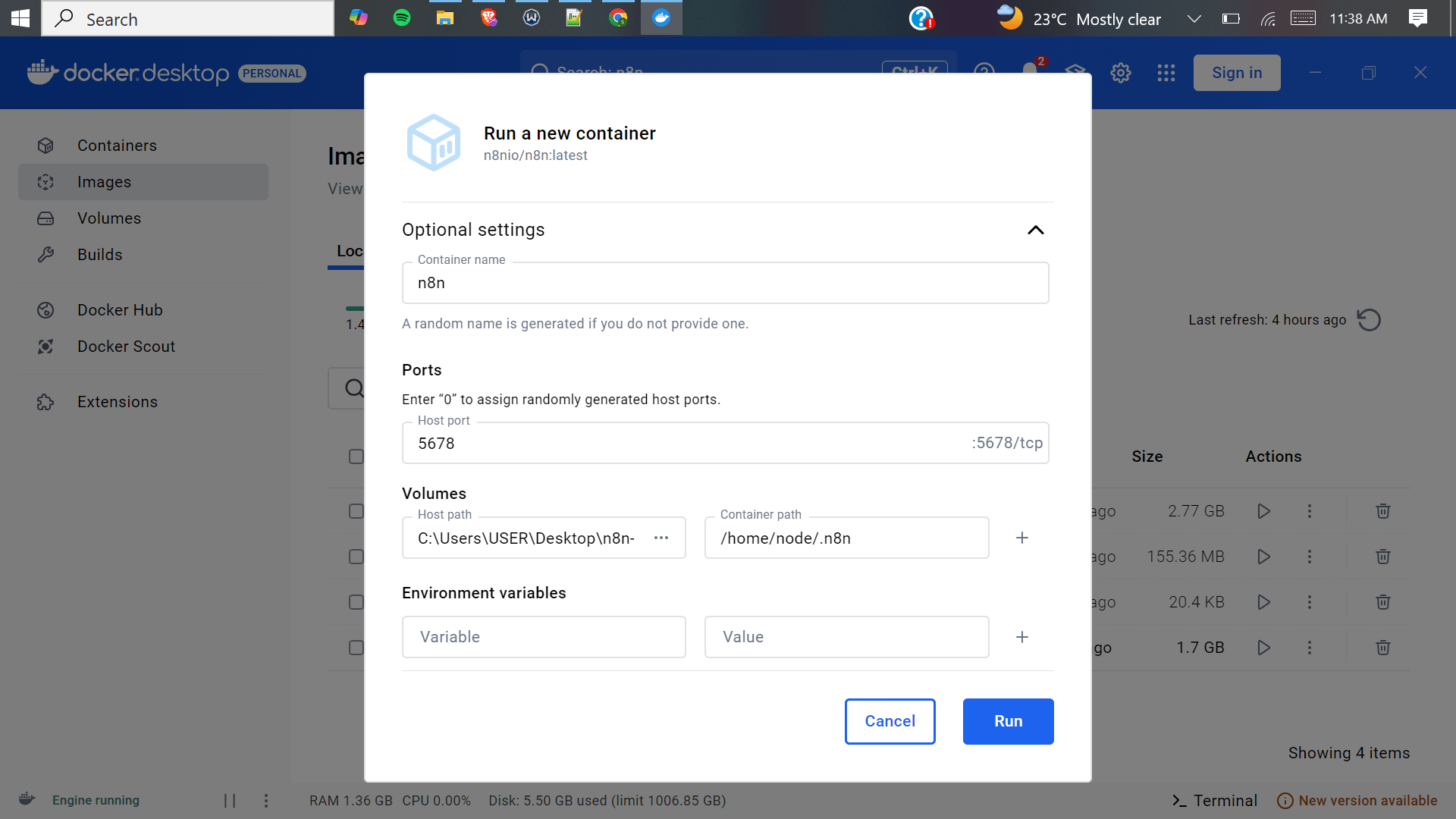Browse for host path with ellipsis icon
1456x819 pixels.
(661, 538)
